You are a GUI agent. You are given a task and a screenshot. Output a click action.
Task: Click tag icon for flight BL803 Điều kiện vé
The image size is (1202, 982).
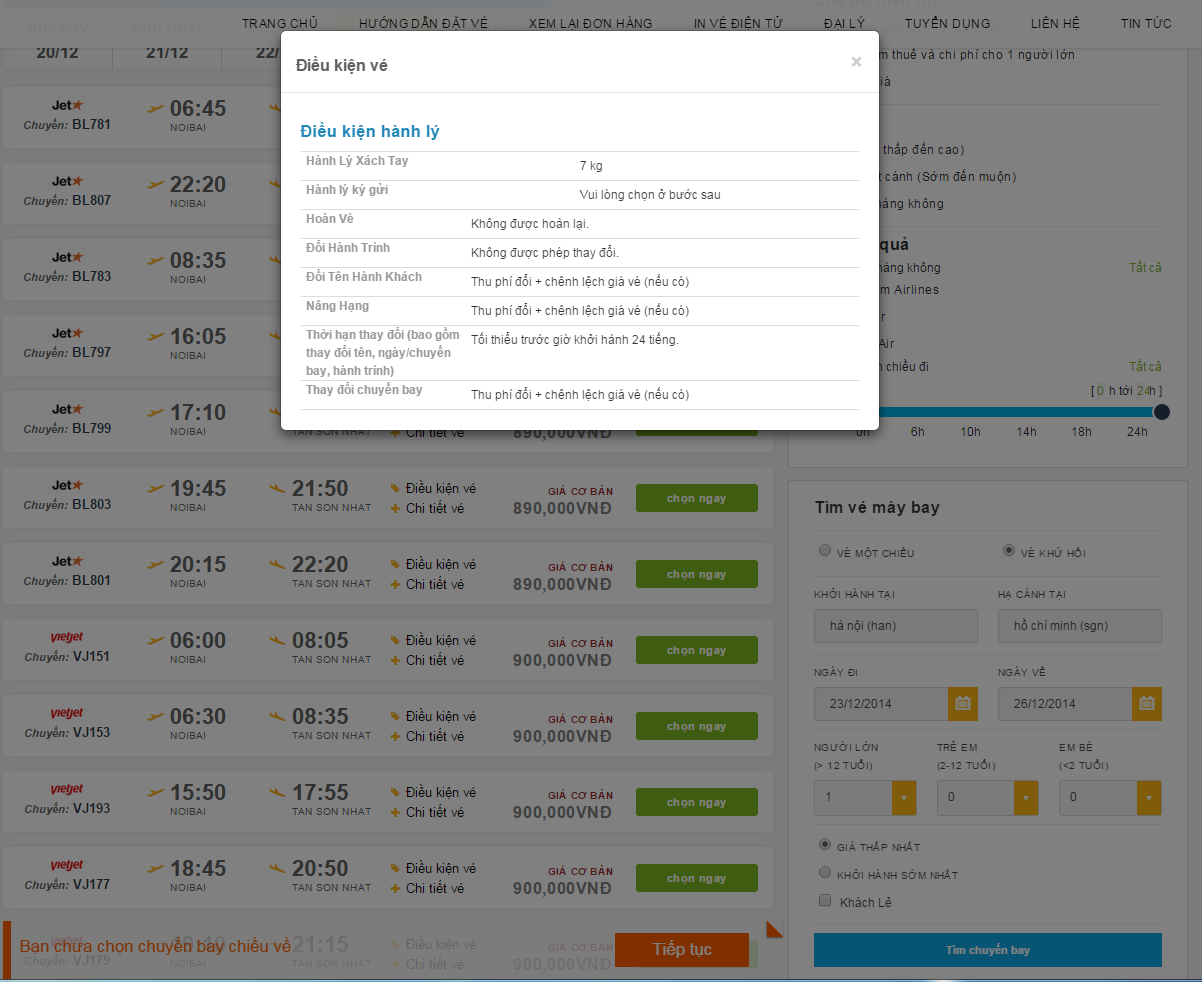pyautogui.click(x=395, y=488)
